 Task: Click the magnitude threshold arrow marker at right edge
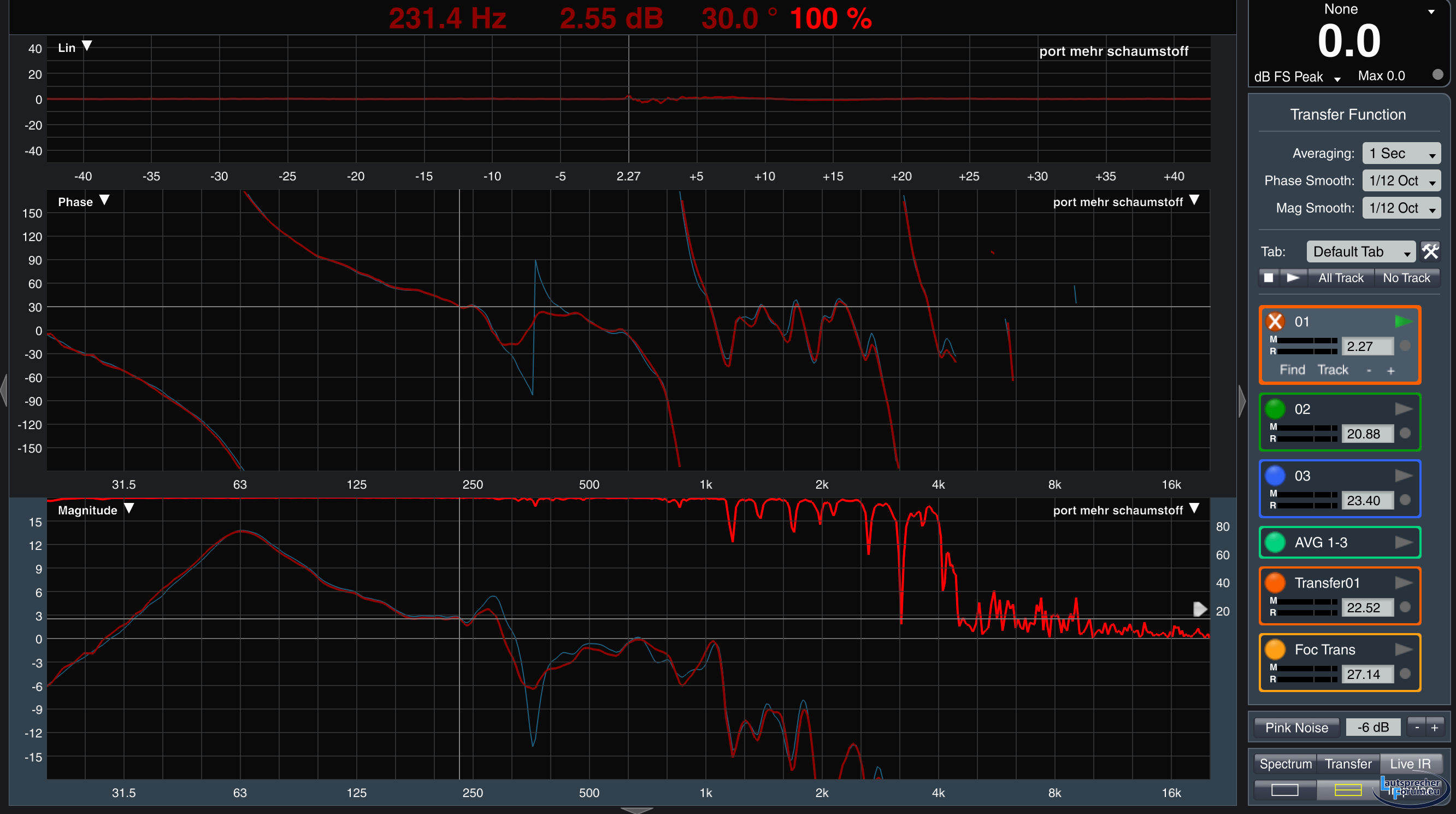[1199, 609]
